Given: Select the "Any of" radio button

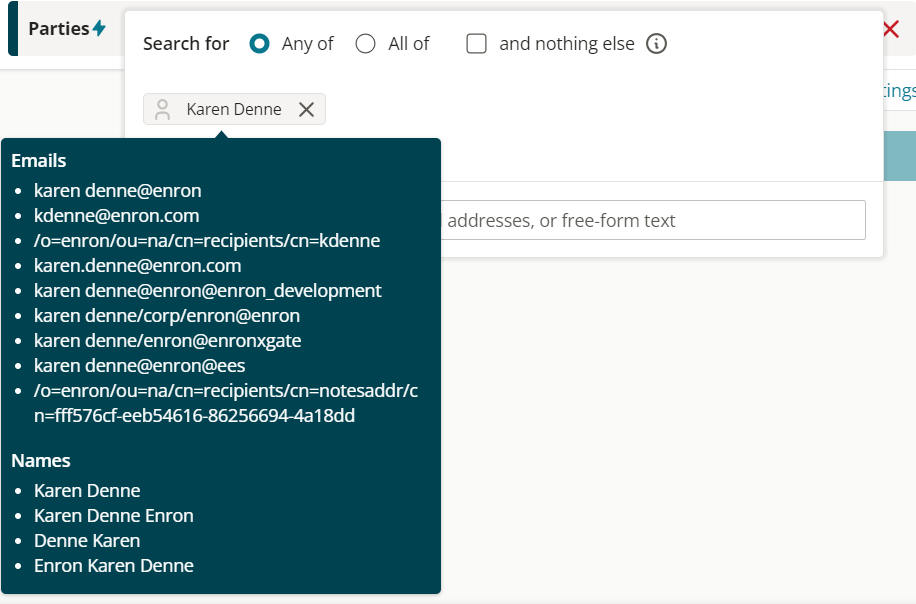Looking at the screenshot, I should coord(260,44).
